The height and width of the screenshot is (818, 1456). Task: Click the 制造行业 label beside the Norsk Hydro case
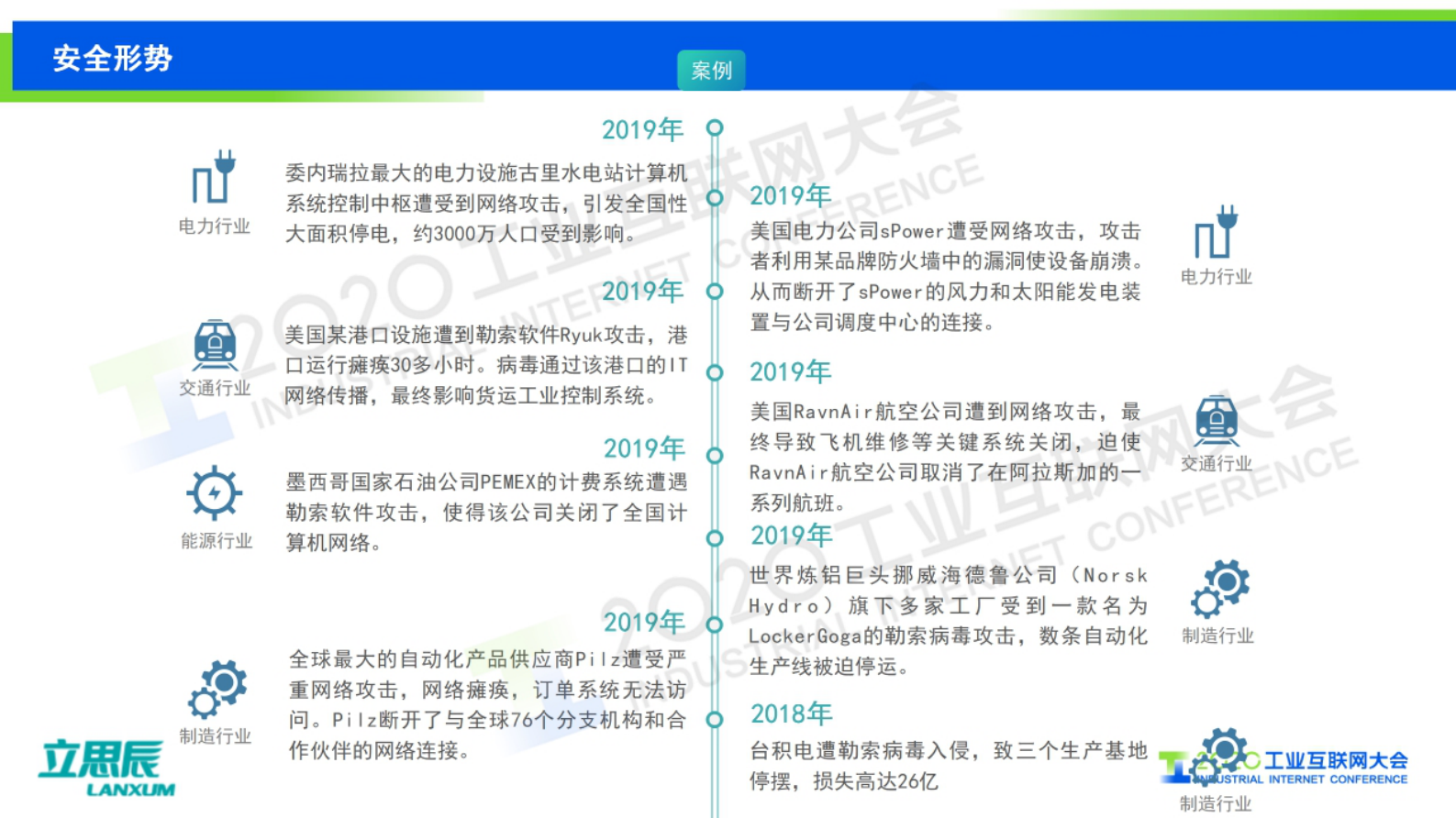coord(1217,636)
